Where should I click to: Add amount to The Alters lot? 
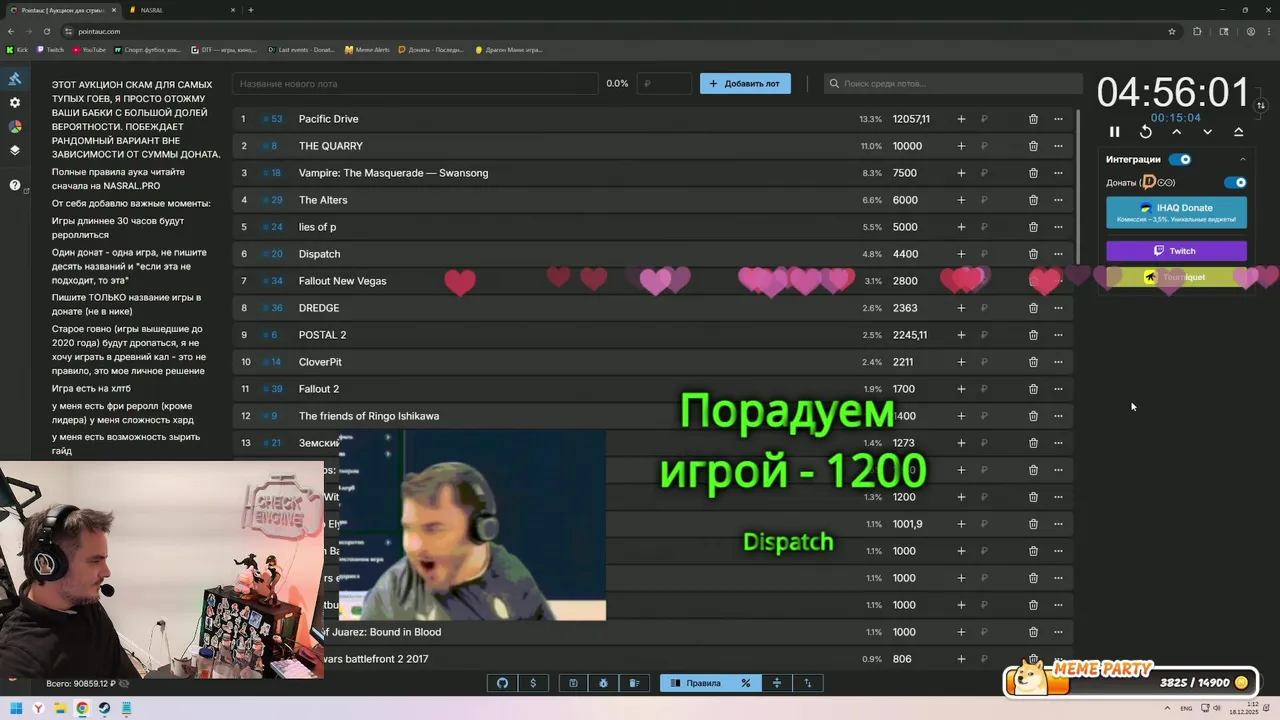click(x=961, y=200)
